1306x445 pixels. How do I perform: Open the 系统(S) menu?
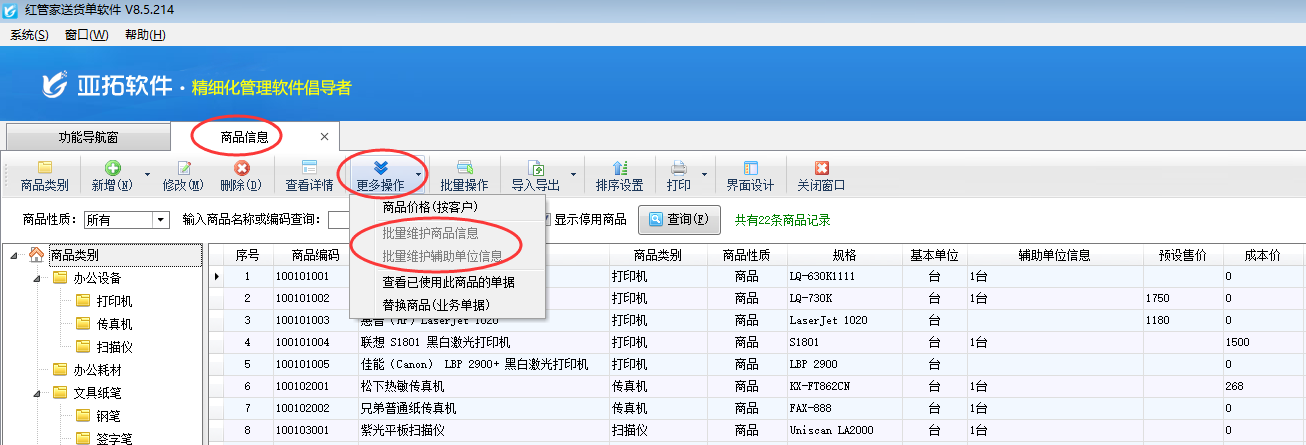29,35
